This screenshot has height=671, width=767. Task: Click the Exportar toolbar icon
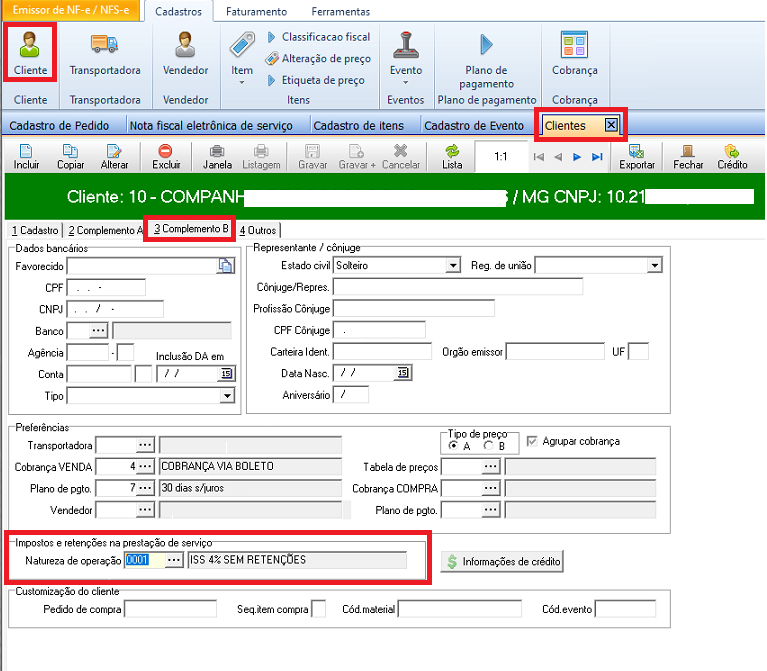coord(637,151)
